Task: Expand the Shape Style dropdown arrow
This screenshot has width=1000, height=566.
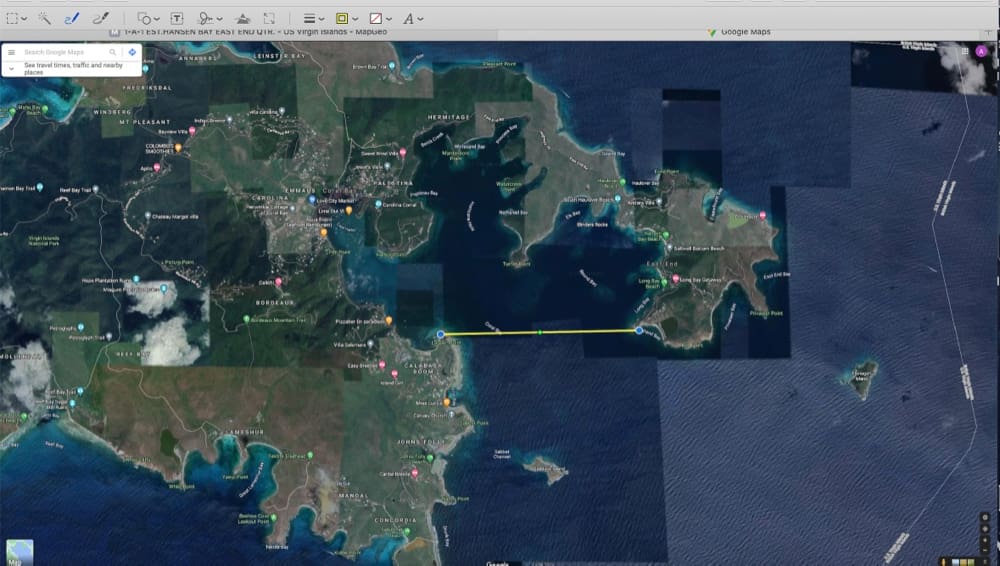Action: click(x=321, y=19)
